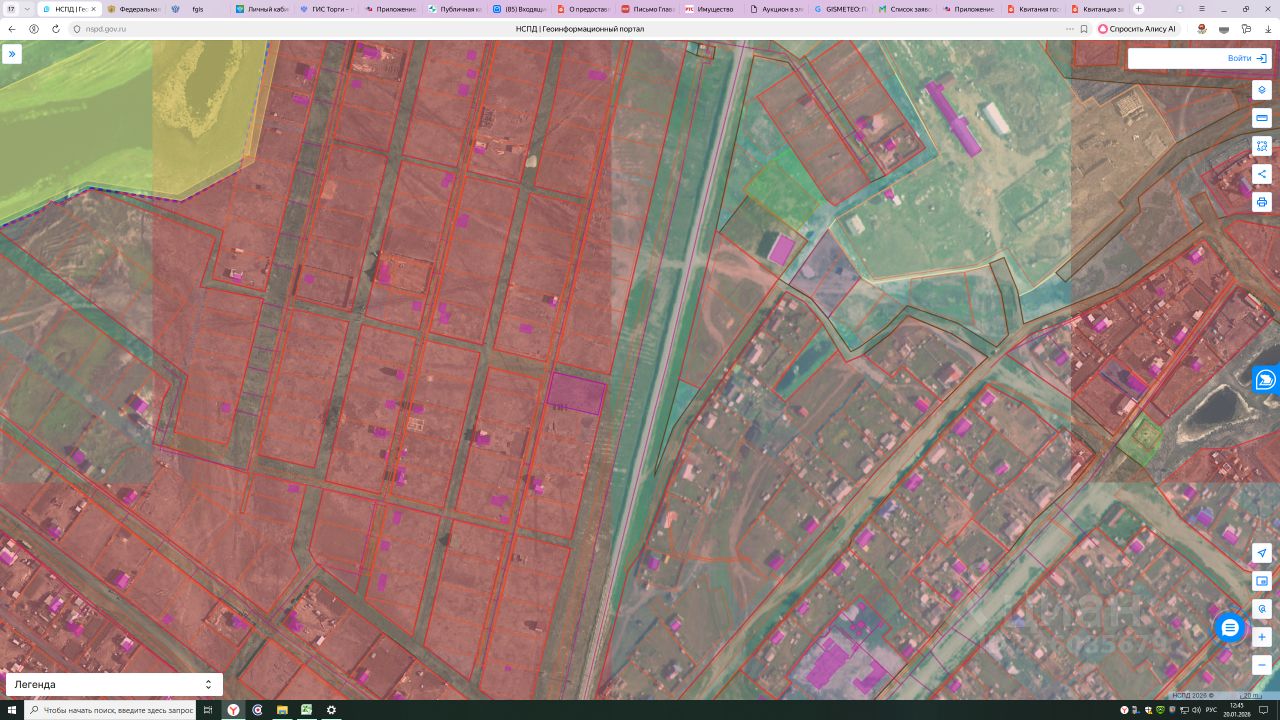This screenshot has width=1280, height=720.
Task: Go back with browser back arrow
Action: coord(12,29)
